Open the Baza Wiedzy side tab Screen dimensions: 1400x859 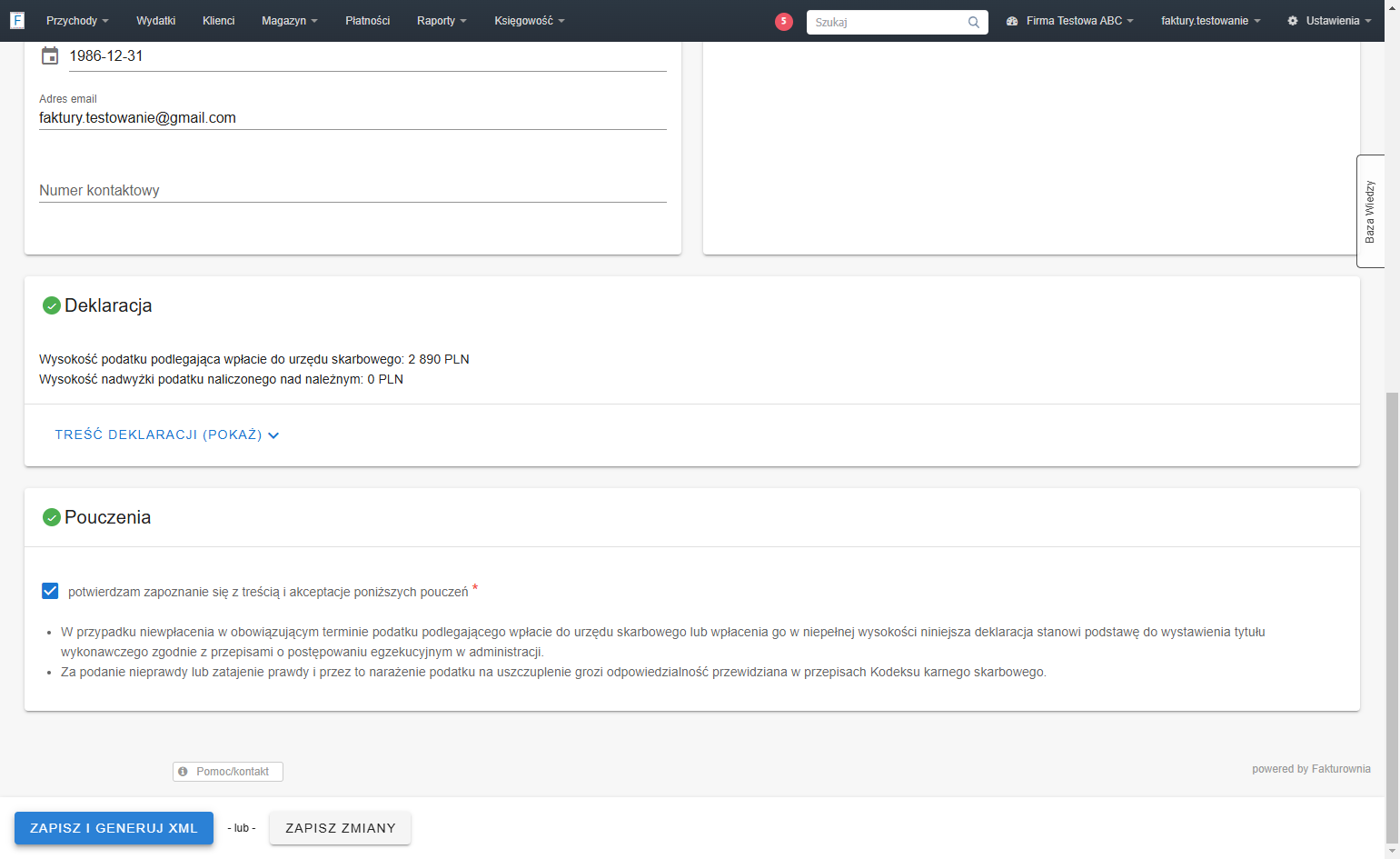pos(1370,211)
